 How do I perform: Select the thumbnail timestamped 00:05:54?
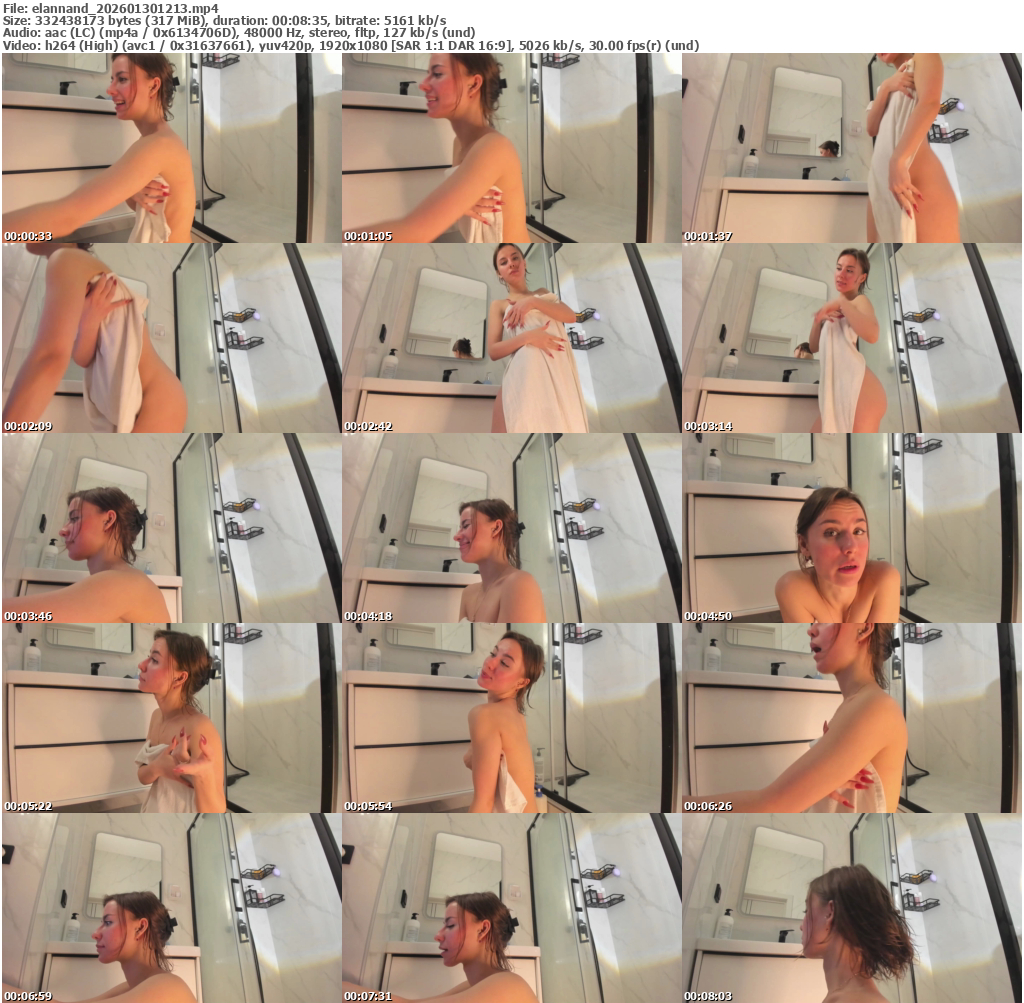[x=511, y=718]
